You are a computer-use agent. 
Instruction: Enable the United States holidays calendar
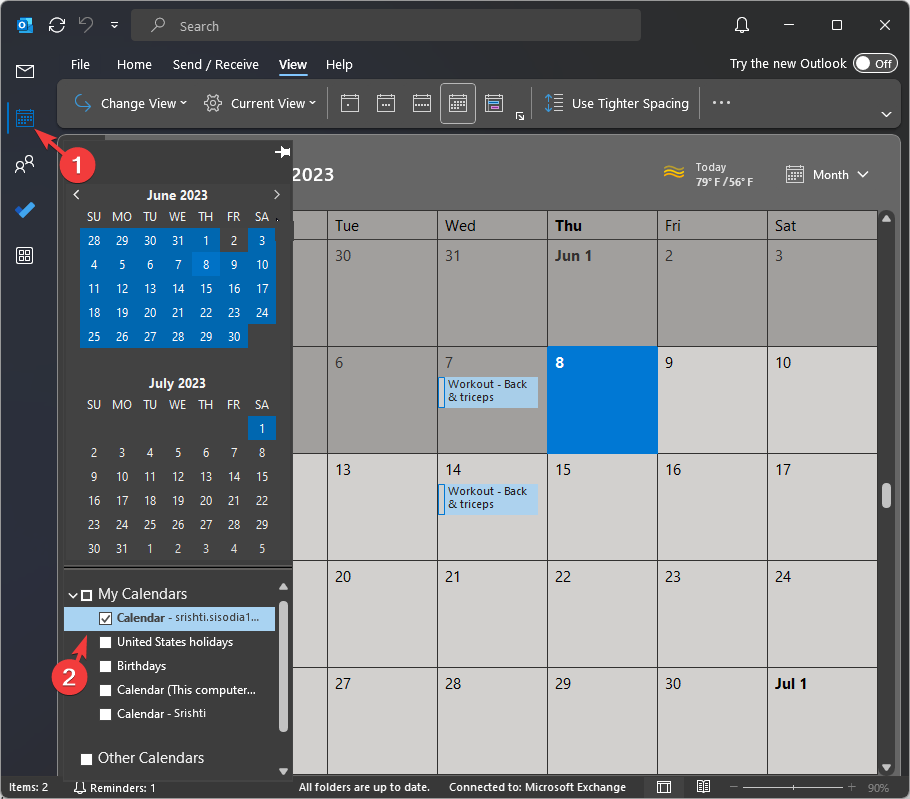[105, 642]
